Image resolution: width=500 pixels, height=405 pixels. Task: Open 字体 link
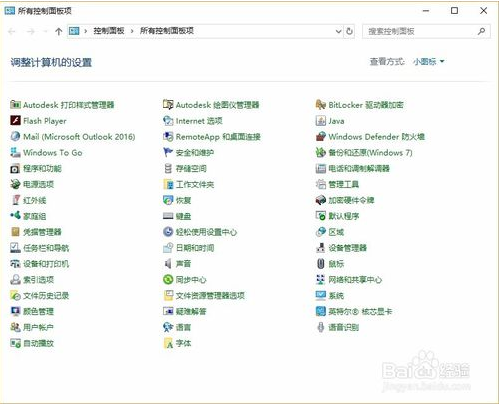[183, 343]
